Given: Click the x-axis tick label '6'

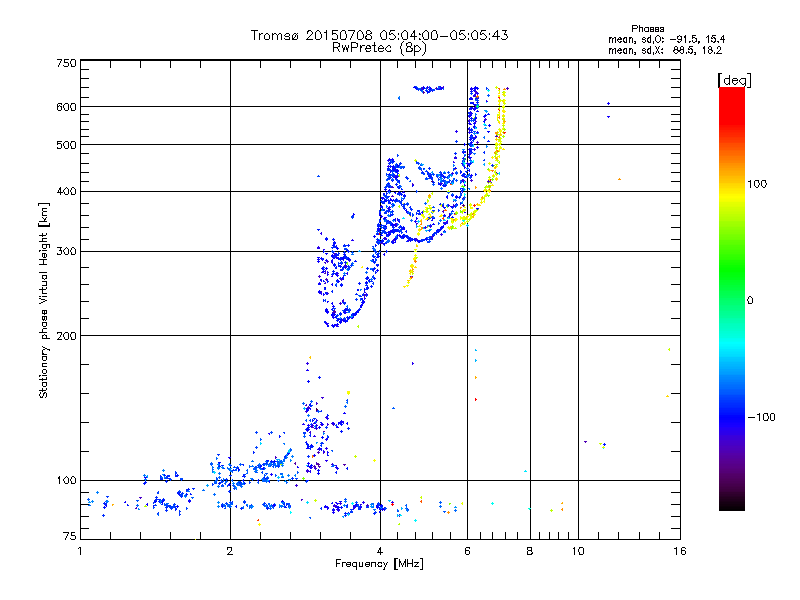Looking at the screenshot, I should pos(467,551).
